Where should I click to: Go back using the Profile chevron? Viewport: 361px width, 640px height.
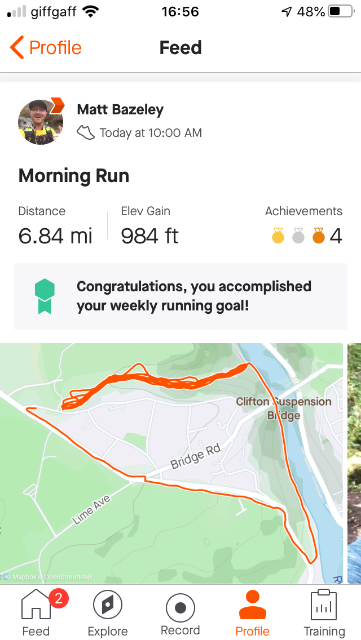pyautogui.click(x=46, y=47)
